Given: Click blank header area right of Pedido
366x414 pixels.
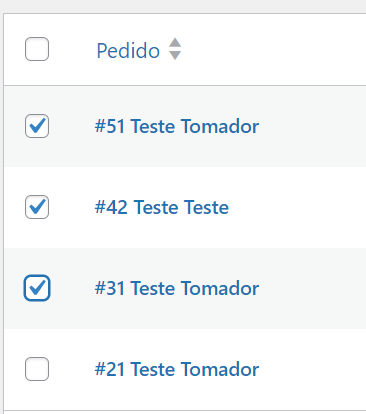Looking at the screenshot, I should pyautogui.click(x=273, y=49).
